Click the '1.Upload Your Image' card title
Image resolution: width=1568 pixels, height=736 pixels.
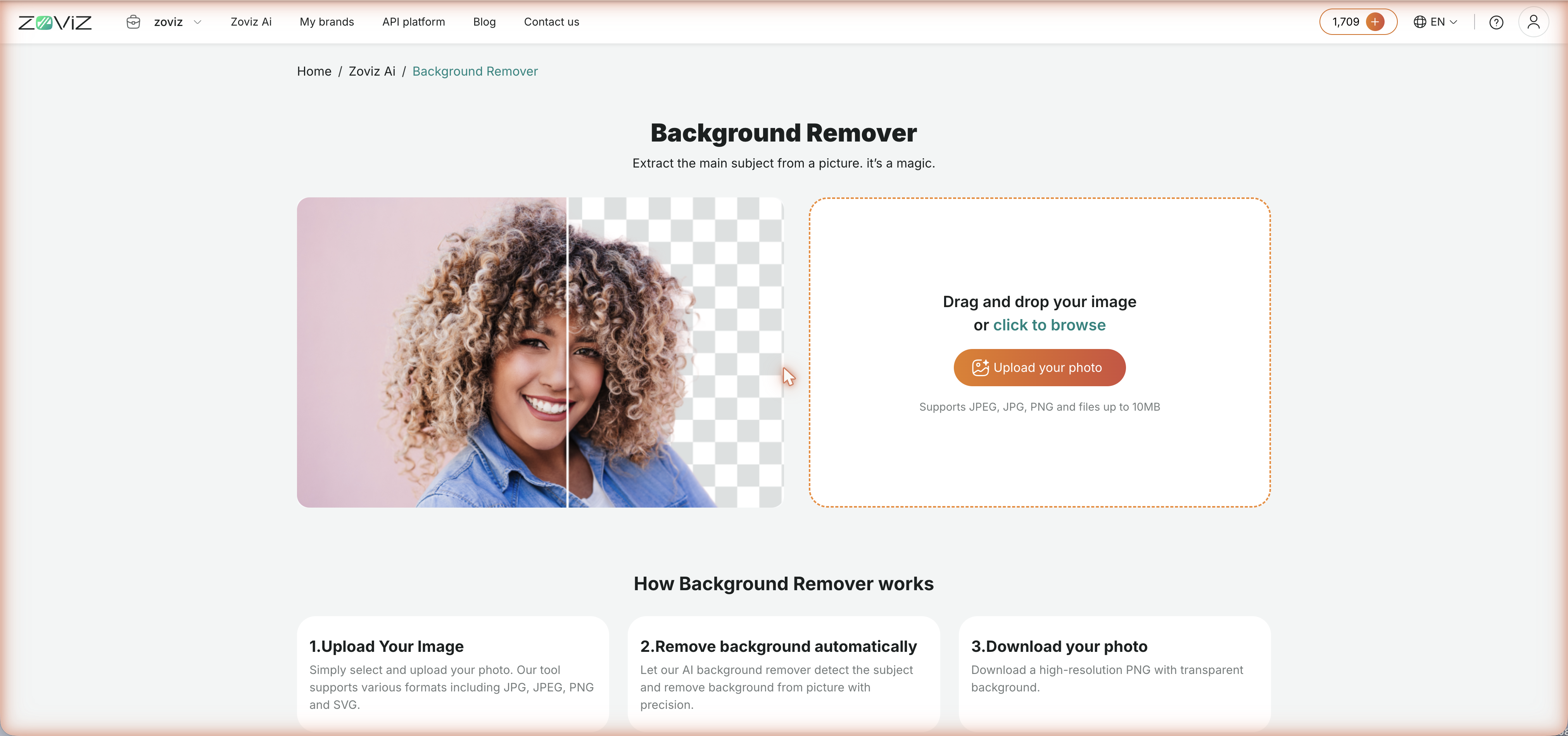(387, 646)
